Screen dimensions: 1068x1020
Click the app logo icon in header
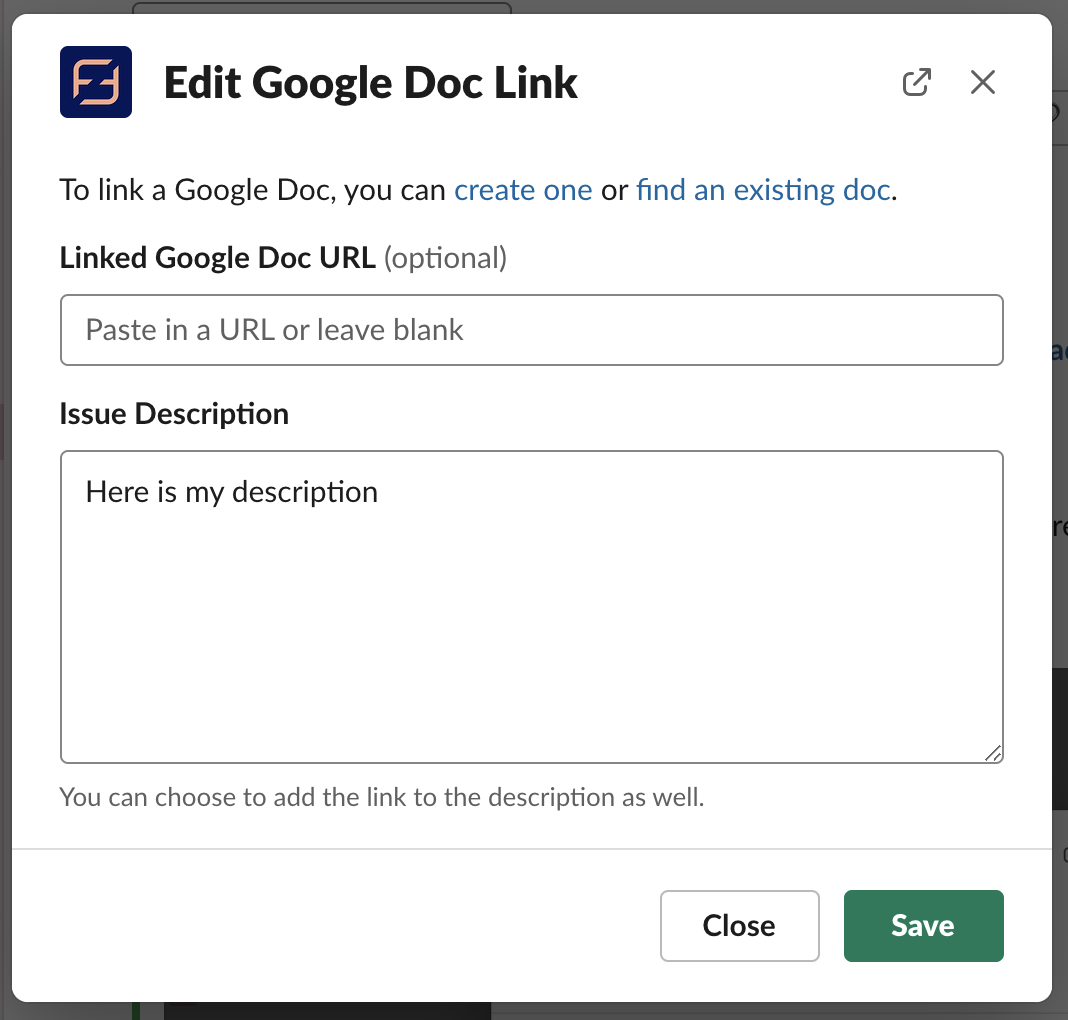pyautogui.click(x=96, y=82)
